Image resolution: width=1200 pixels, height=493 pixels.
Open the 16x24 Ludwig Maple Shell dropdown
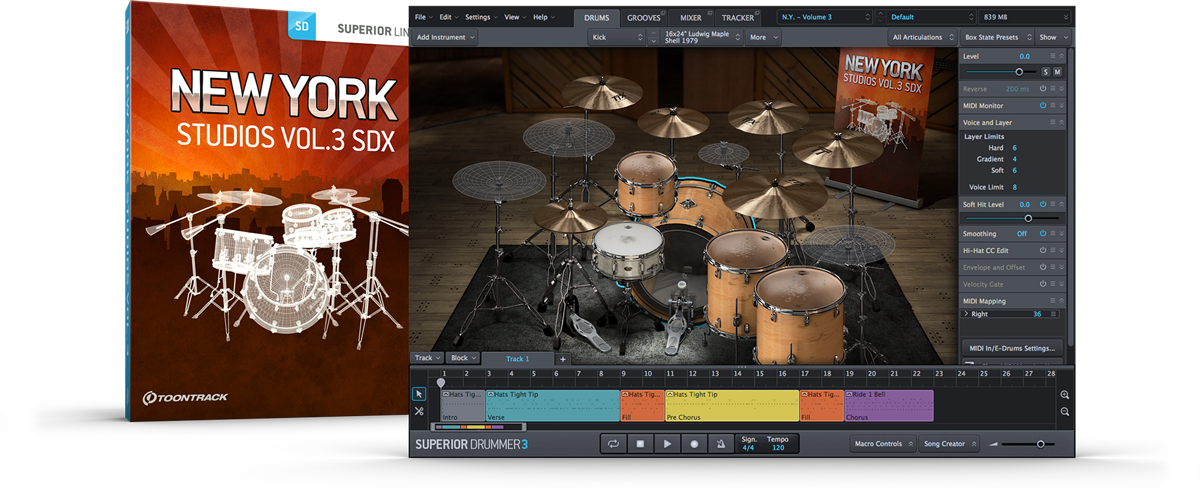(x=703, y=37)
